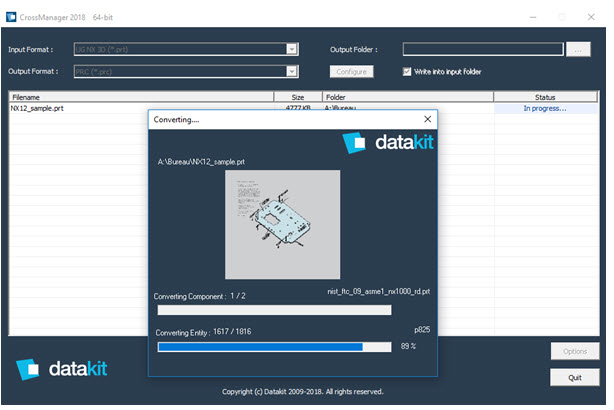Image resolution: width=614 pixels, height=410 pixels.
Task: Click the A:\Bureau\NX12_sample.prt path text
Action: 201,162
